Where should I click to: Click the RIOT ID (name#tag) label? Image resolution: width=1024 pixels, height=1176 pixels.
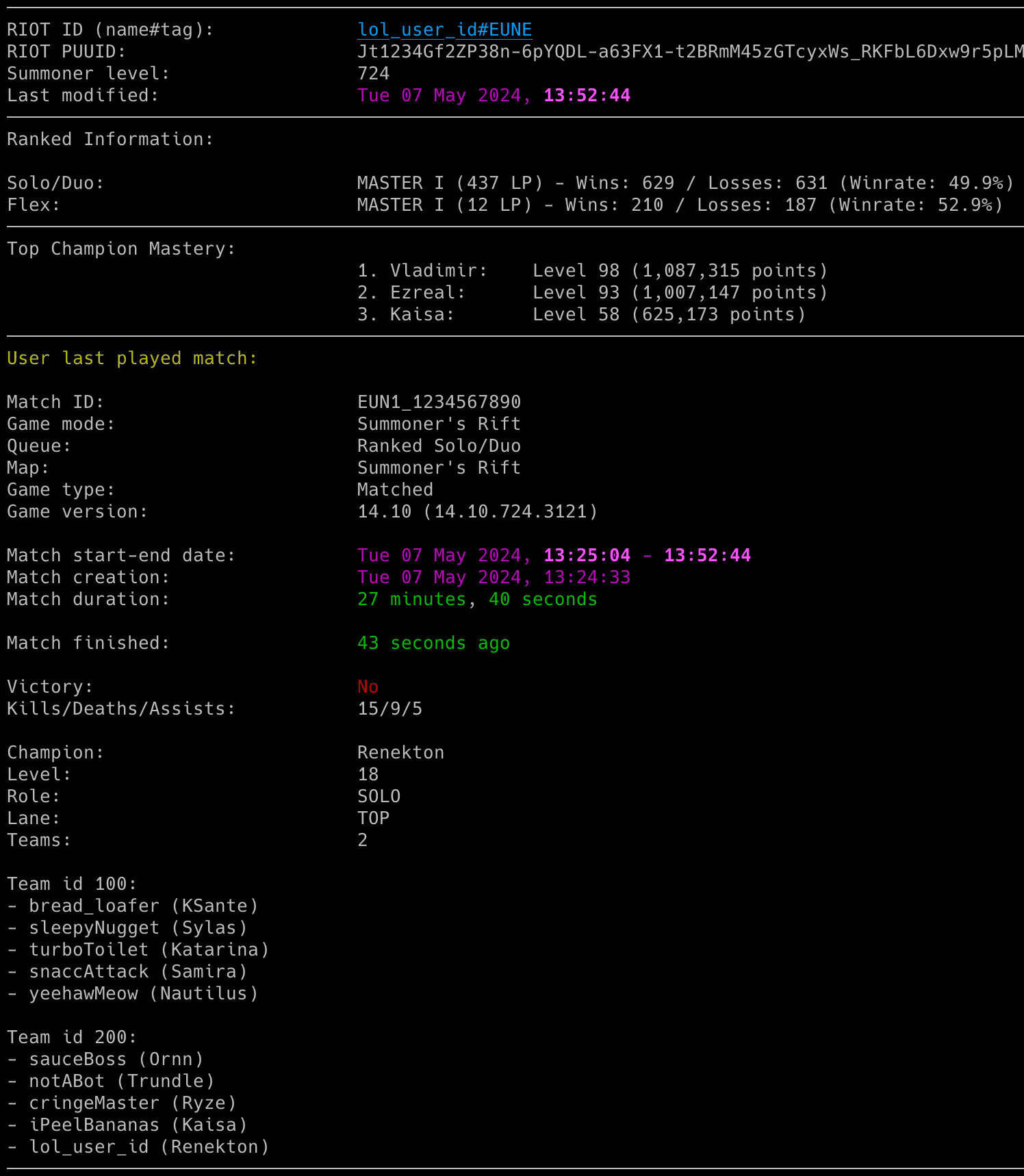[110, 30]
